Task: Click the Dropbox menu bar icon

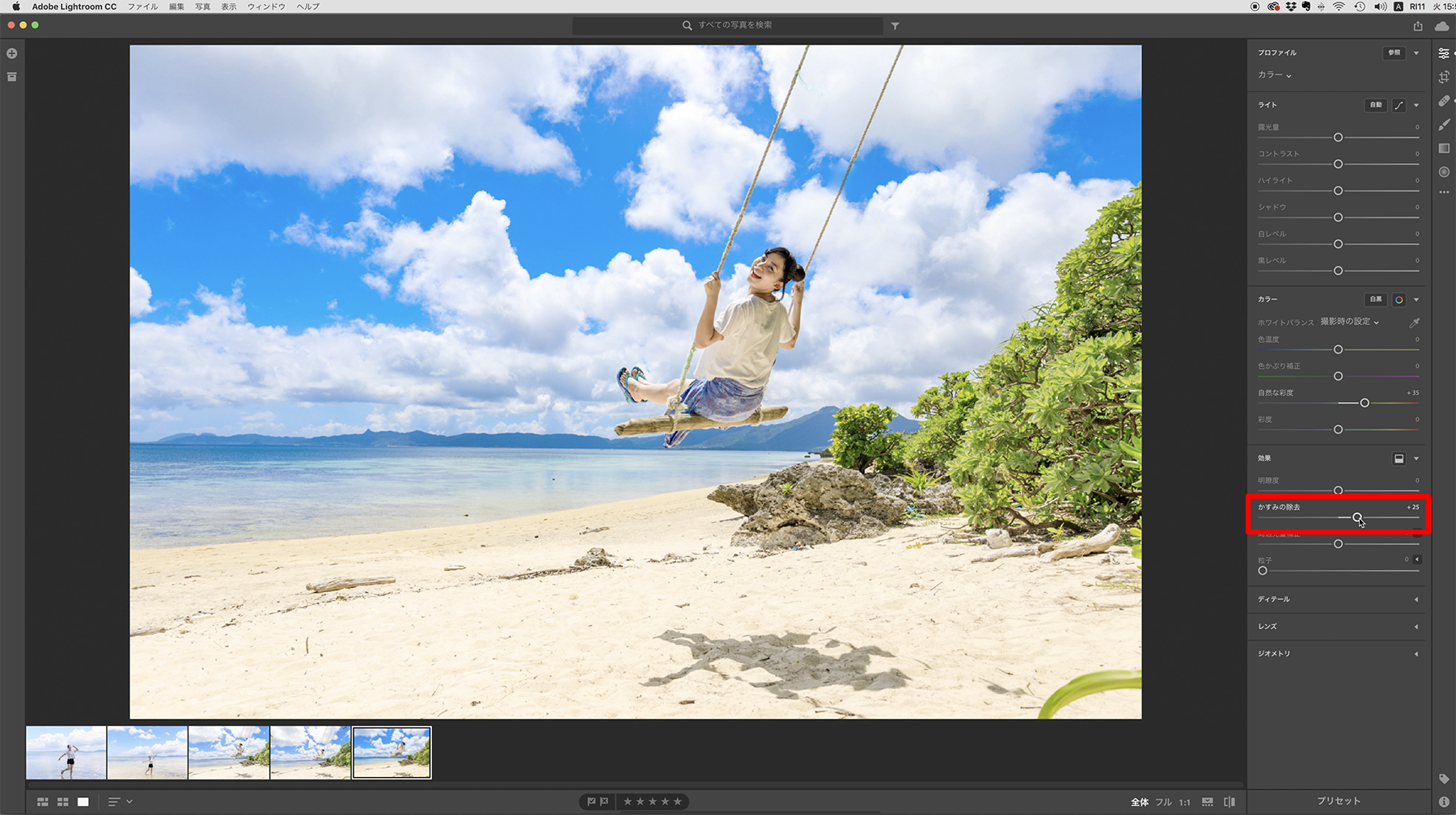Action: (x=1290, y=6)
